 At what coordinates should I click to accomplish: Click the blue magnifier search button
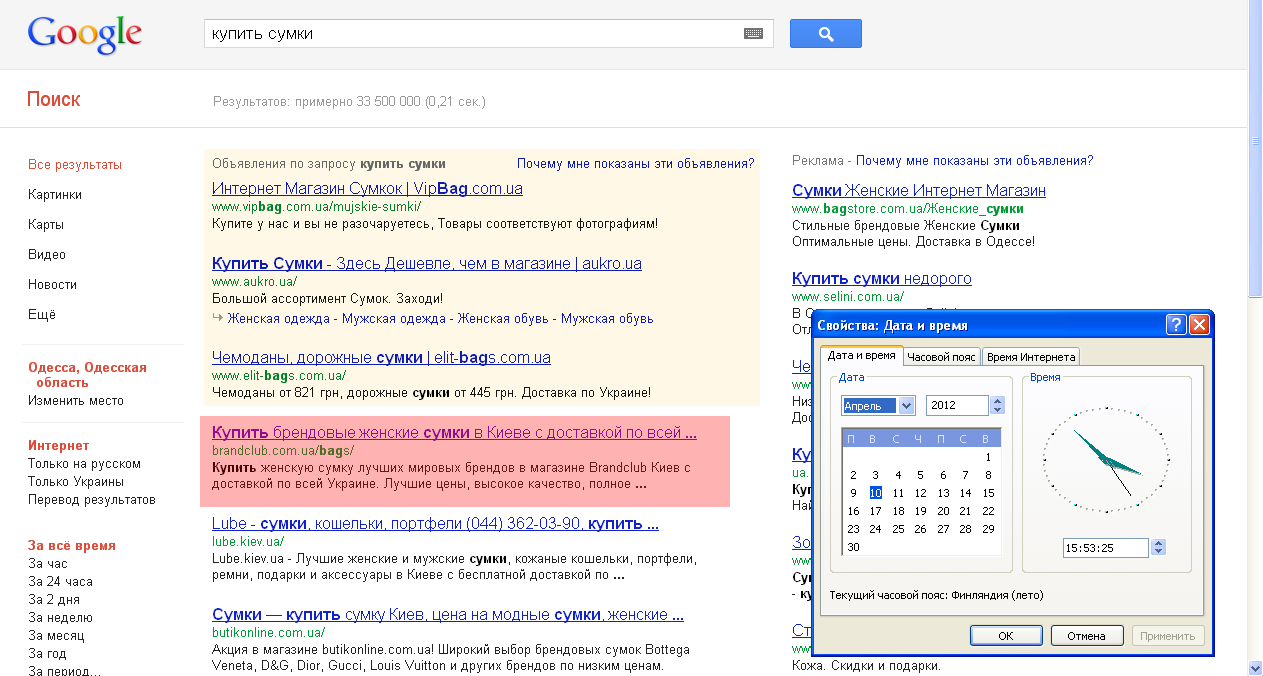(x=826, y=34)
